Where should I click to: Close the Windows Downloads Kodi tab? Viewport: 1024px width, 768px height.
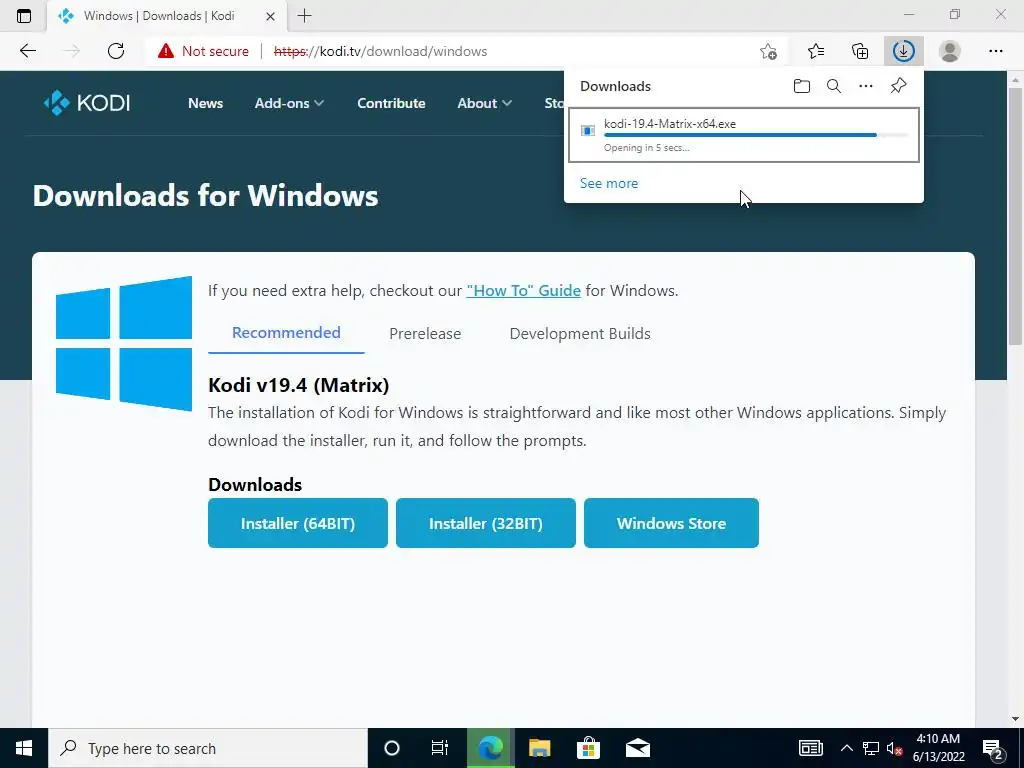point(270,16)
